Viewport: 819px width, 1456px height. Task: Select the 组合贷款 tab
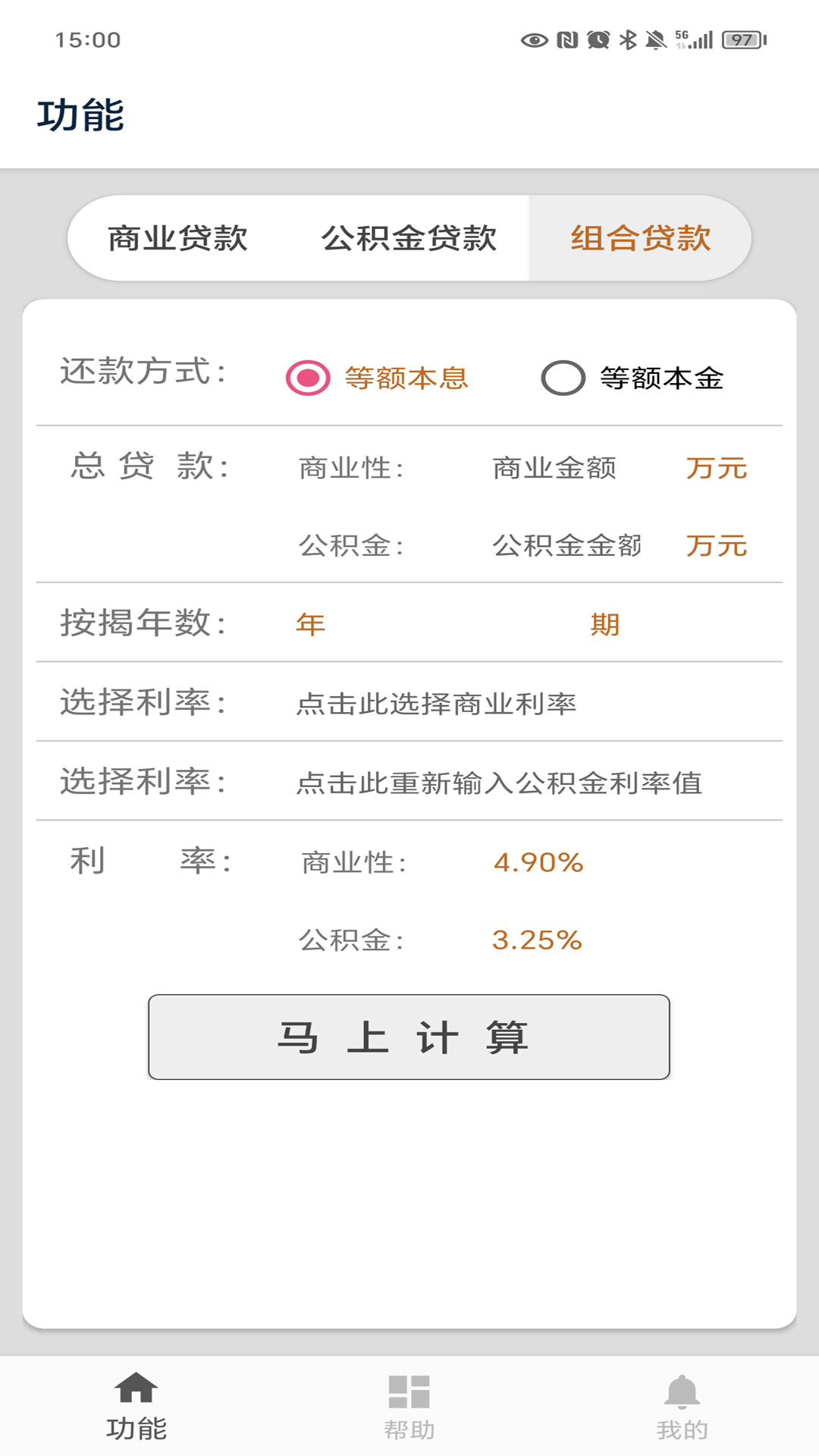(x=640, y=238)
